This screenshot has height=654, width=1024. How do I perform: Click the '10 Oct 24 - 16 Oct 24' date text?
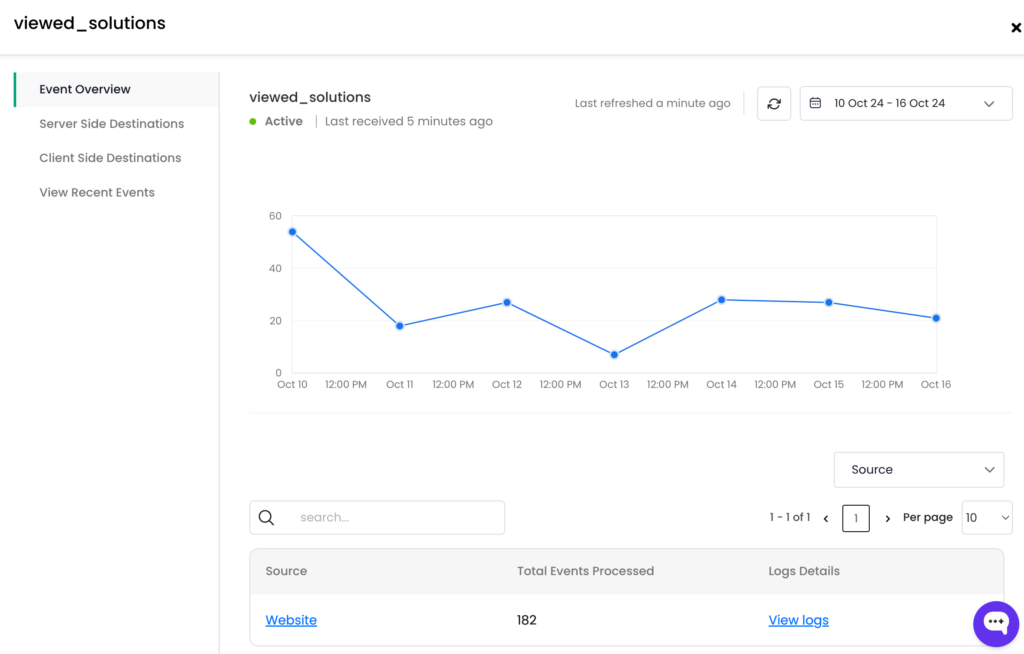[889, 103]
